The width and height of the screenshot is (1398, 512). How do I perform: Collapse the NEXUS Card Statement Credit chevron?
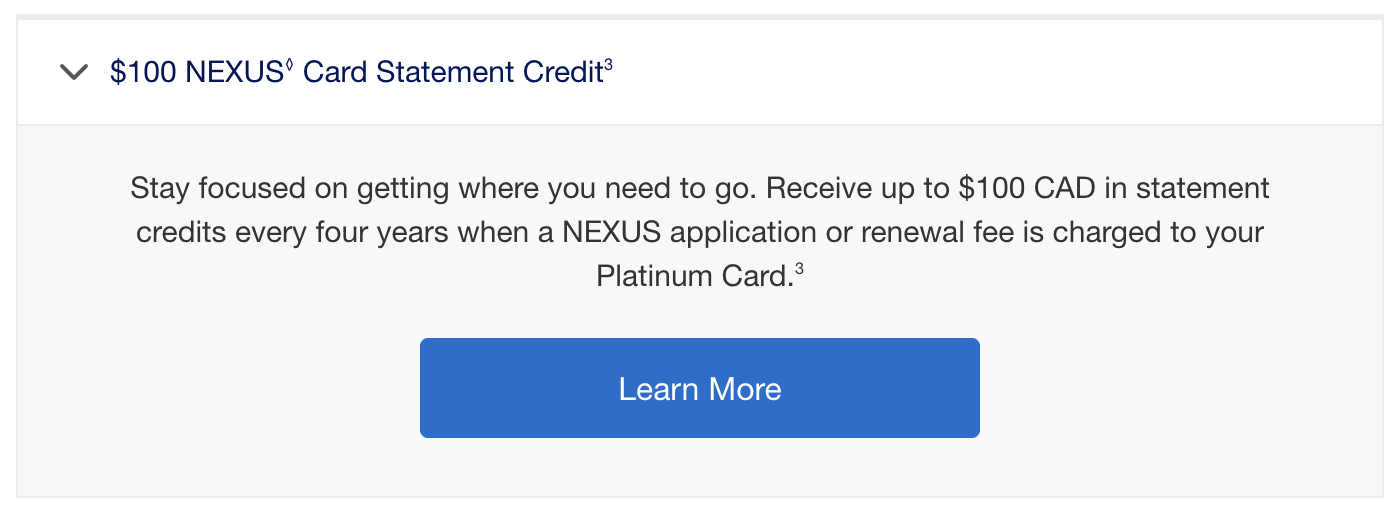point(75,73)
